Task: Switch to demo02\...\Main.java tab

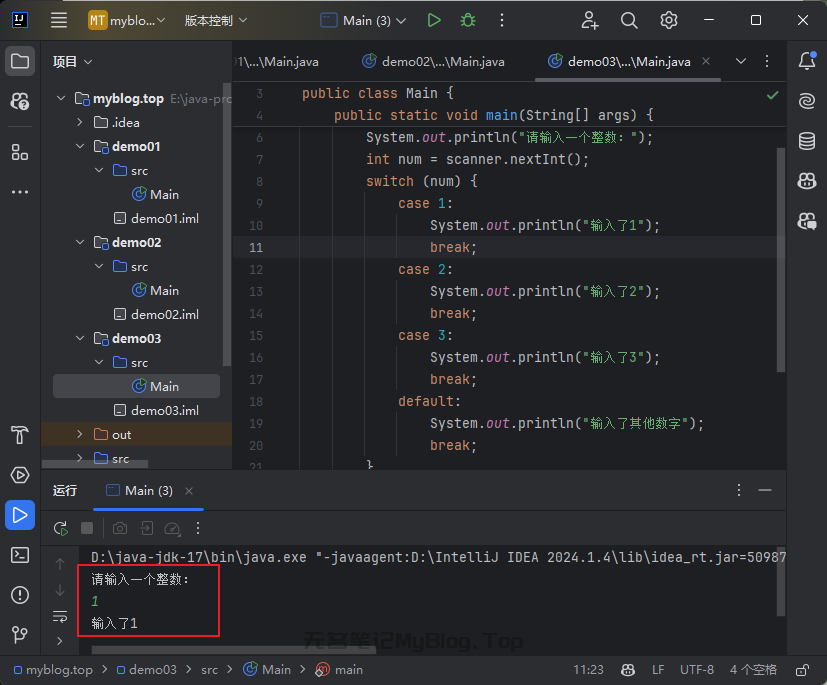Action: (433, 62)
